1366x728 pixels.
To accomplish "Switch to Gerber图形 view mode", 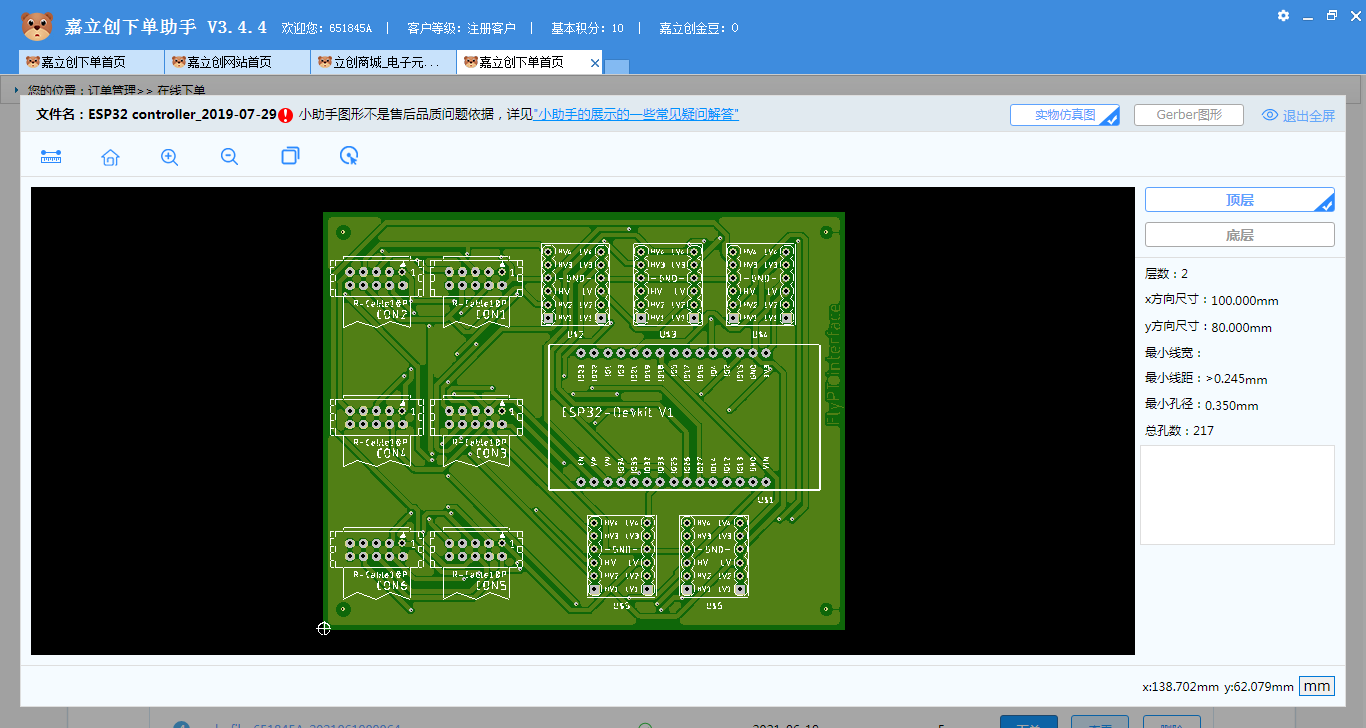I will pyautogui.click(x=1188, y=115).
